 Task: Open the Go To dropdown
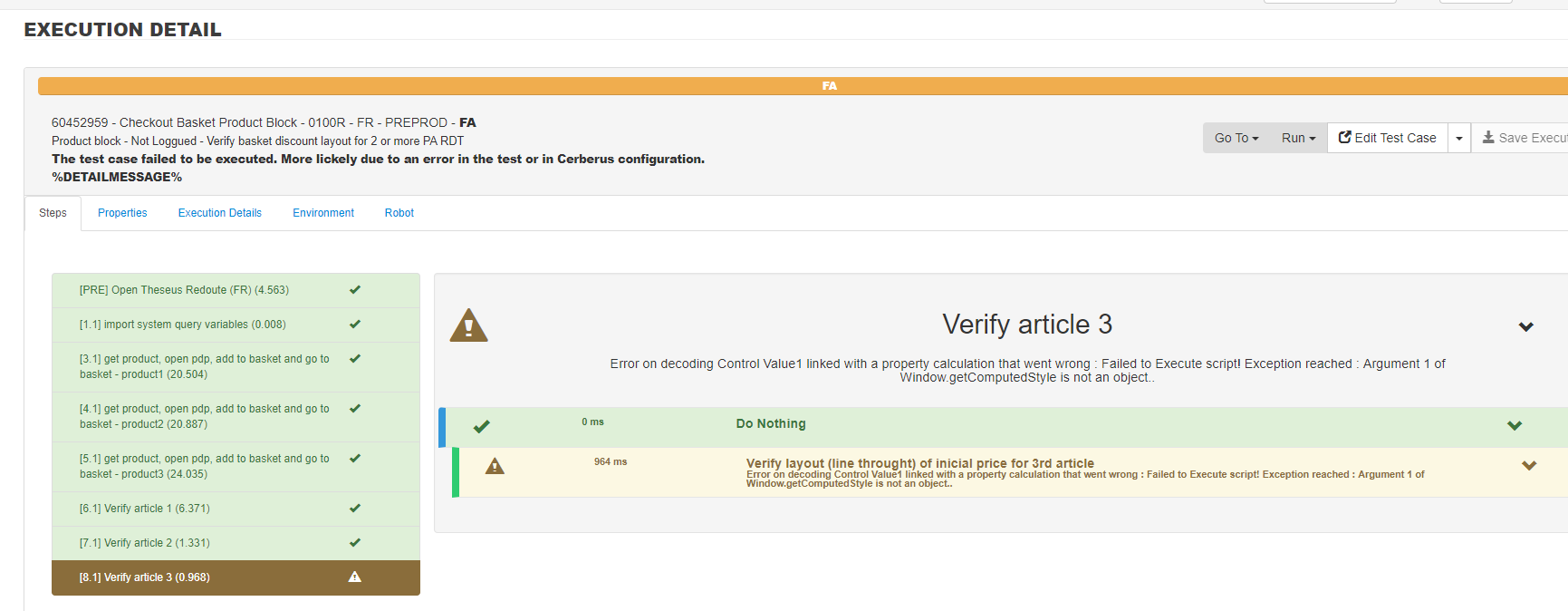click(1236, 138)
